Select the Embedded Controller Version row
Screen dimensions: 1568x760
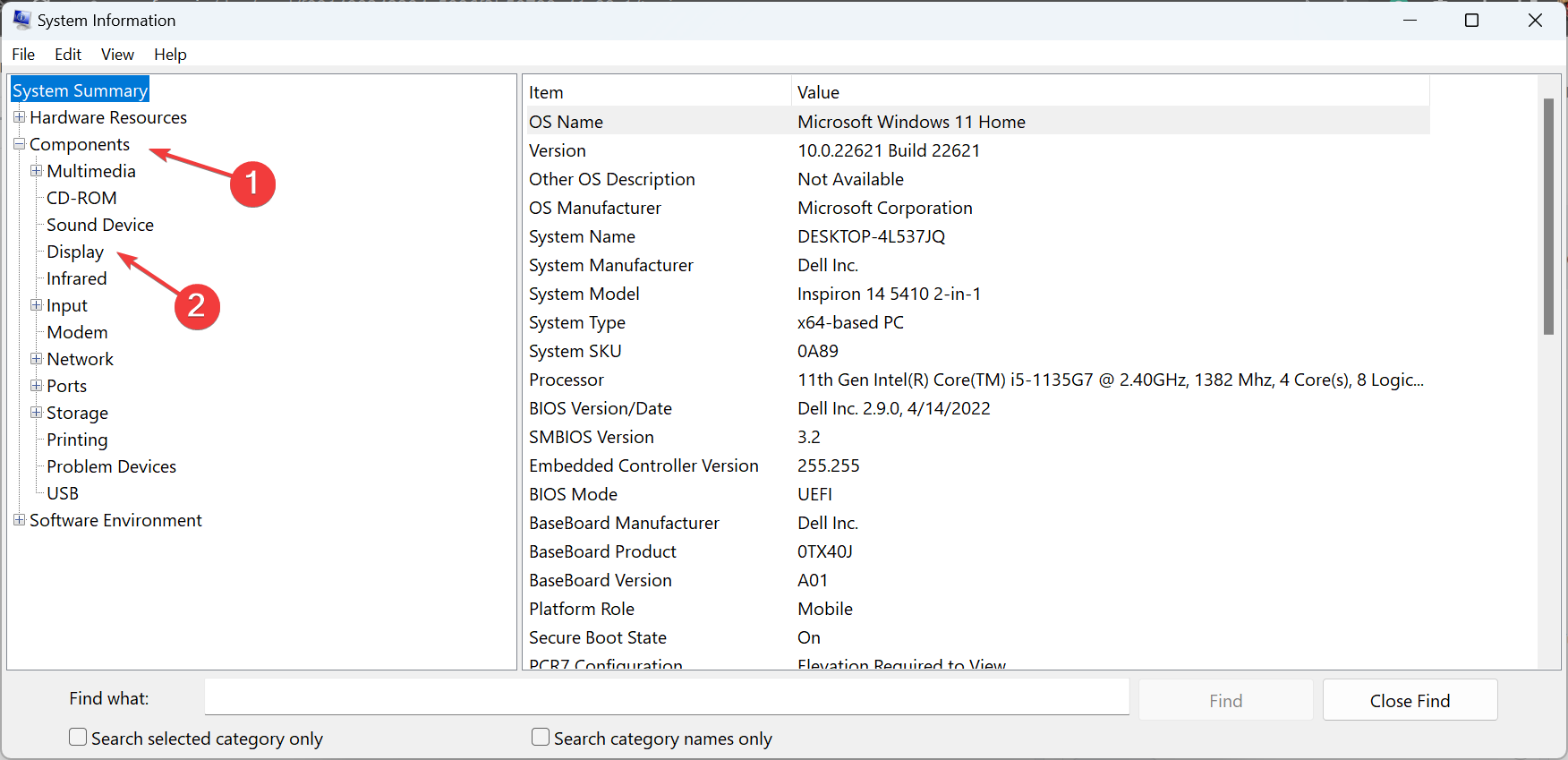click(x=978, y=465)
